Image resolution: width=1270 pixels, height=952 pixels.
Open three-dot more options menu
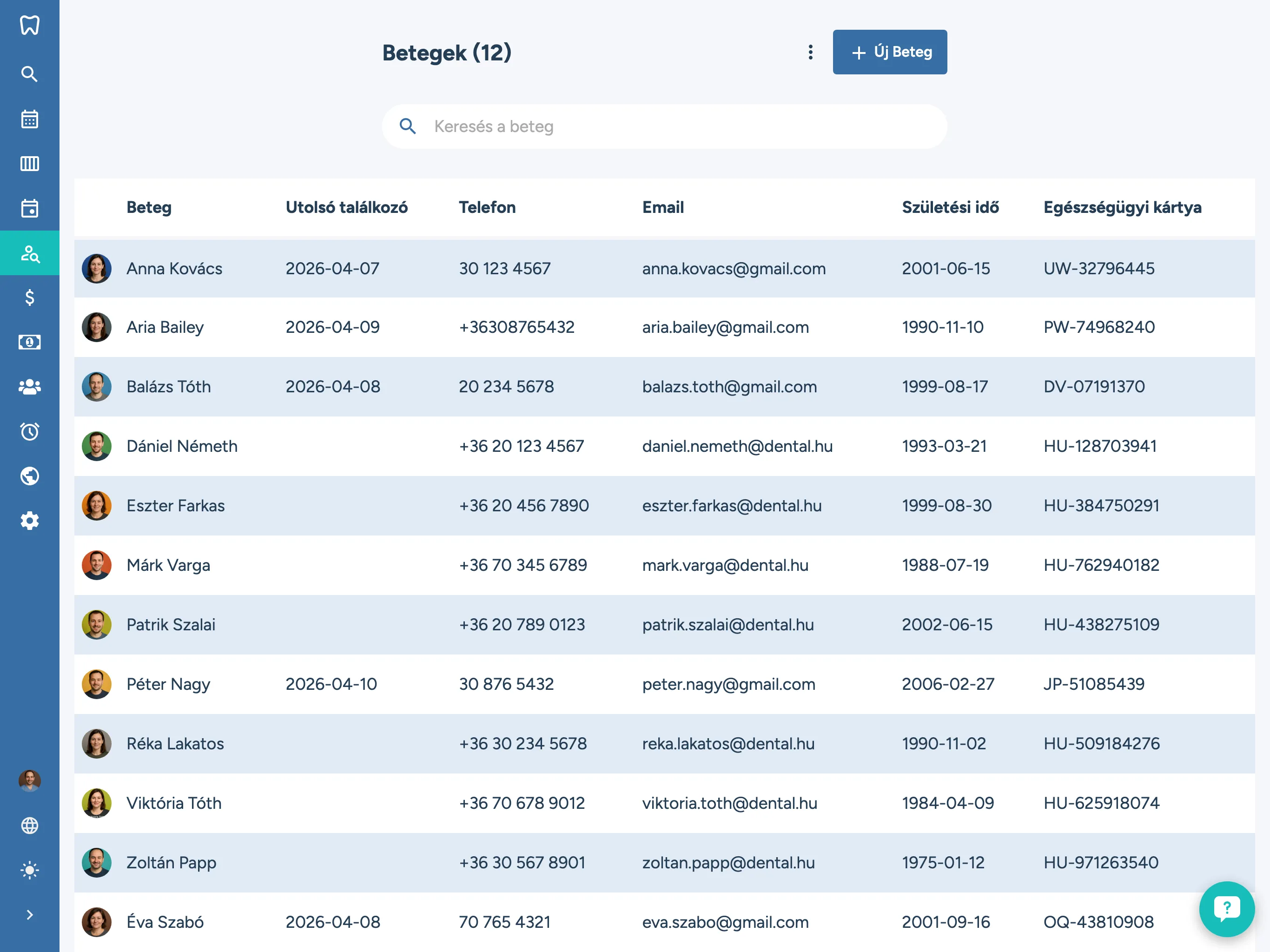(810, 52)
